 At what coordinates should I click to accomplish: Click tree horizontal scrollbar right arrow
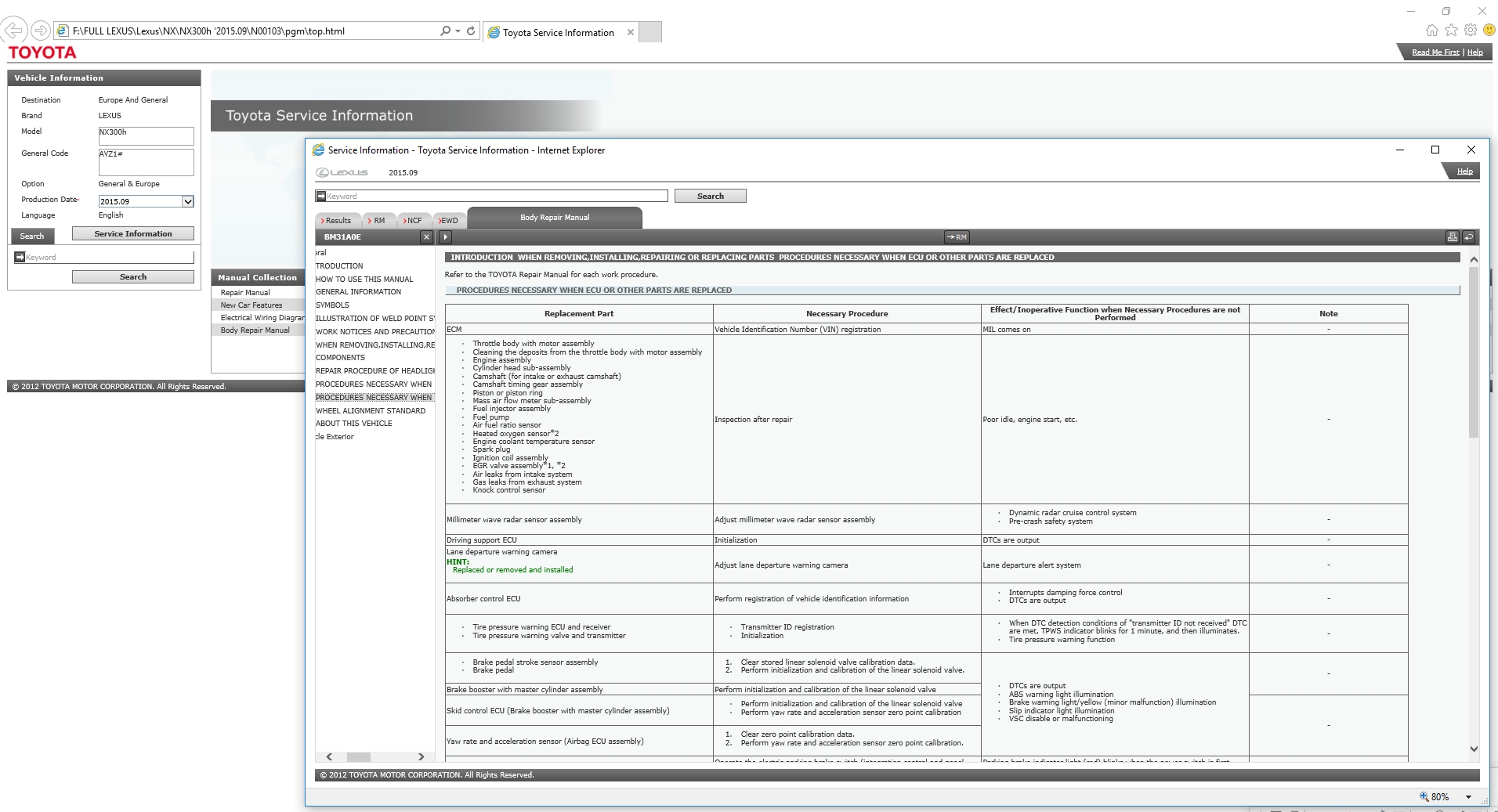coord(421,756)
